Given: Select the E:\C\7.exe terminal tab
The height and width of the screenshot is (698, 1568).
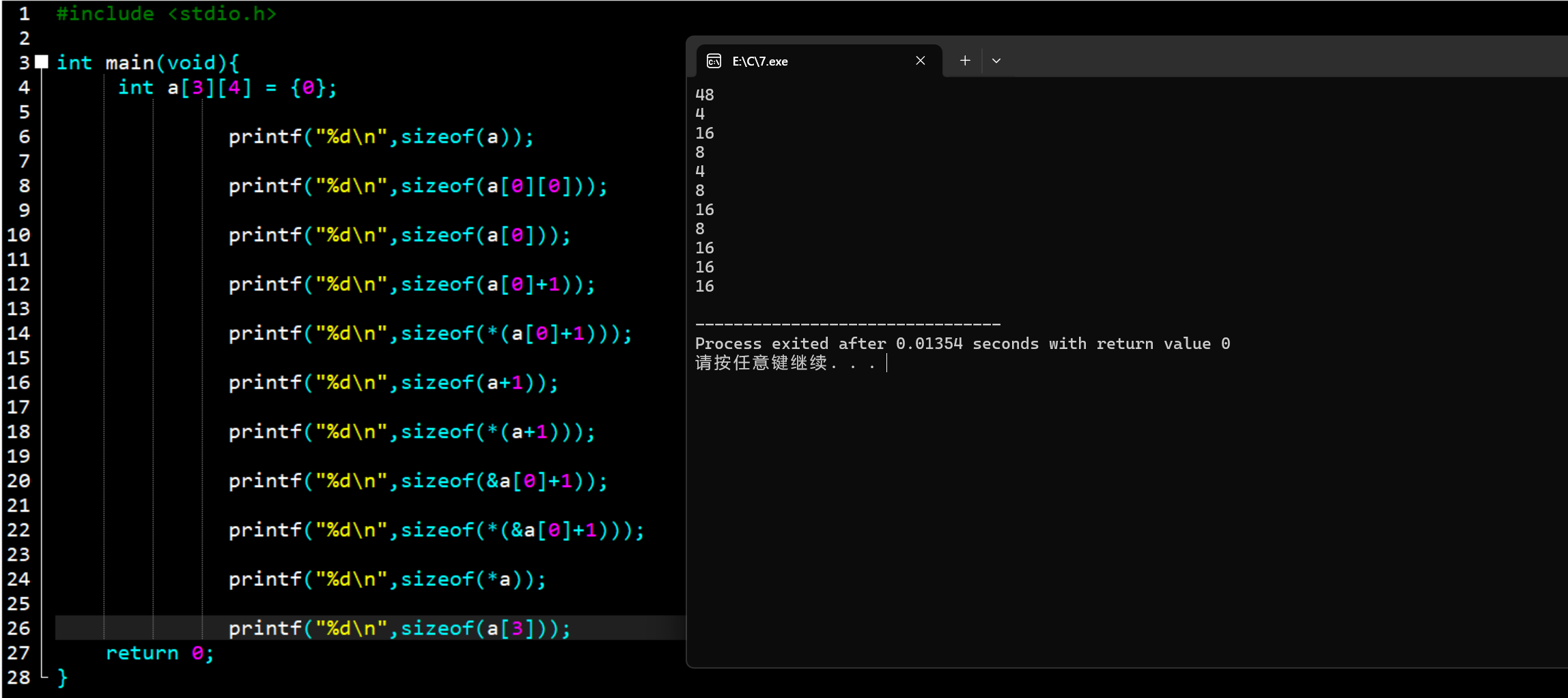Looking at the screenshot, I should (x=817, y=61).
